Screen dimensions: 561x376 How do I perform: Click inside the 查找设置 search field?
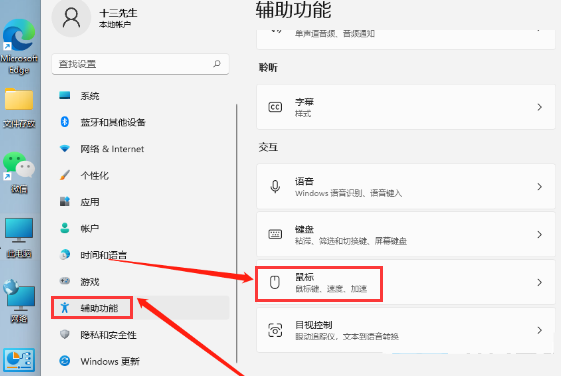pos(140,64)
